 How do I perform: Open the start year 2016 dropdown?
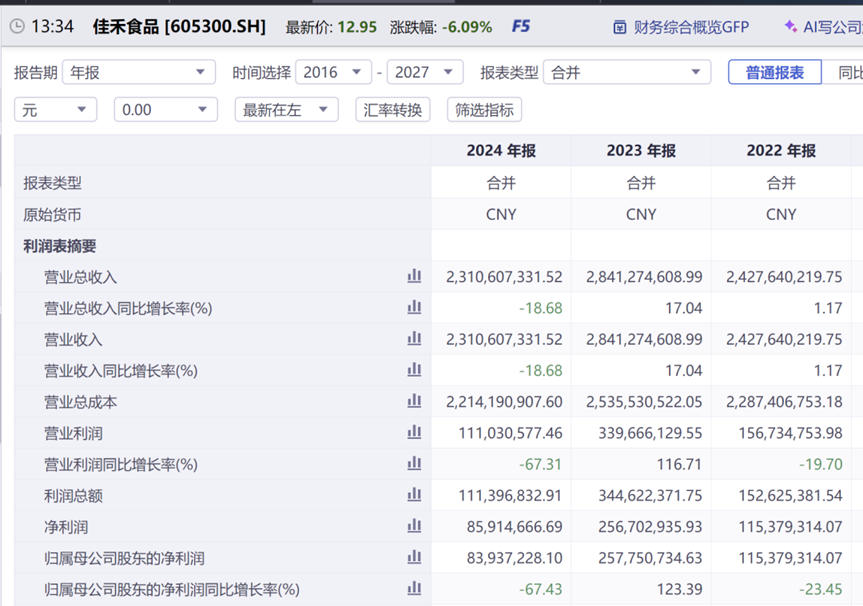tap(333, 72)
